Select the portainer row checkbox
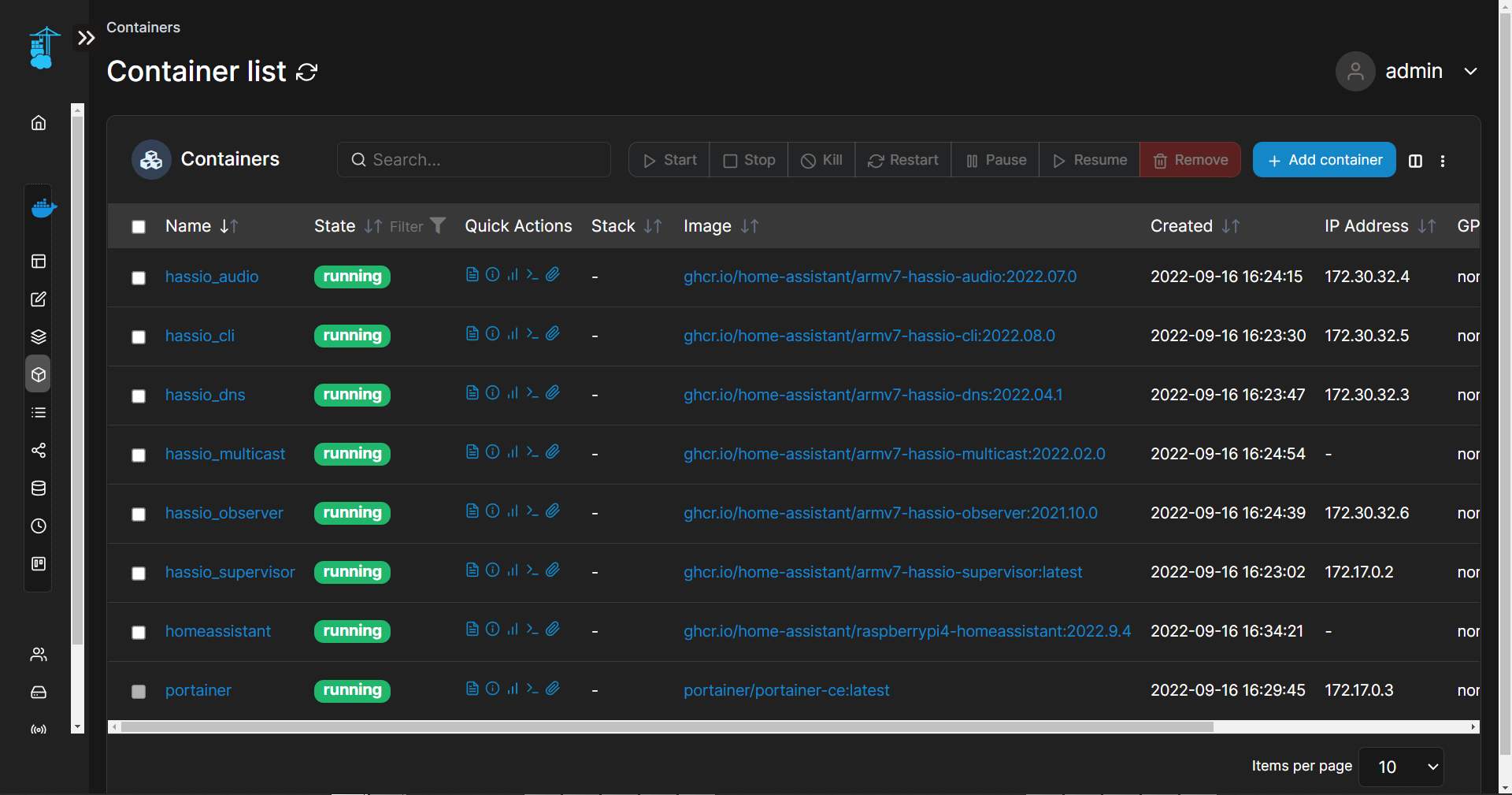 [139, 692]
